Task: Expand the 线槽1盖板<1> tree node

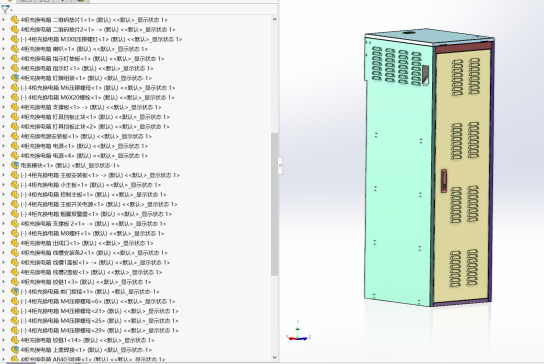Action: tap(3, 263)
